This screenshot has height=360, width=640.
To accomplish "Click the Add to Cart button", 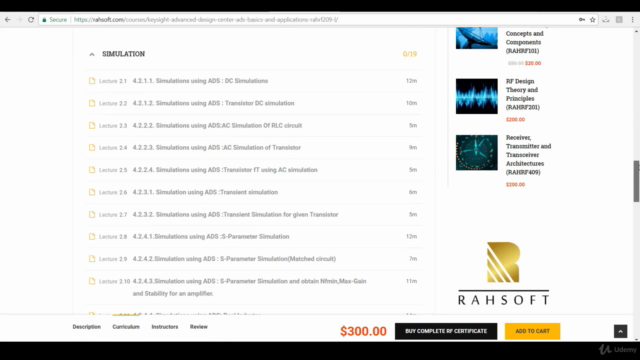I will point(532,331).
